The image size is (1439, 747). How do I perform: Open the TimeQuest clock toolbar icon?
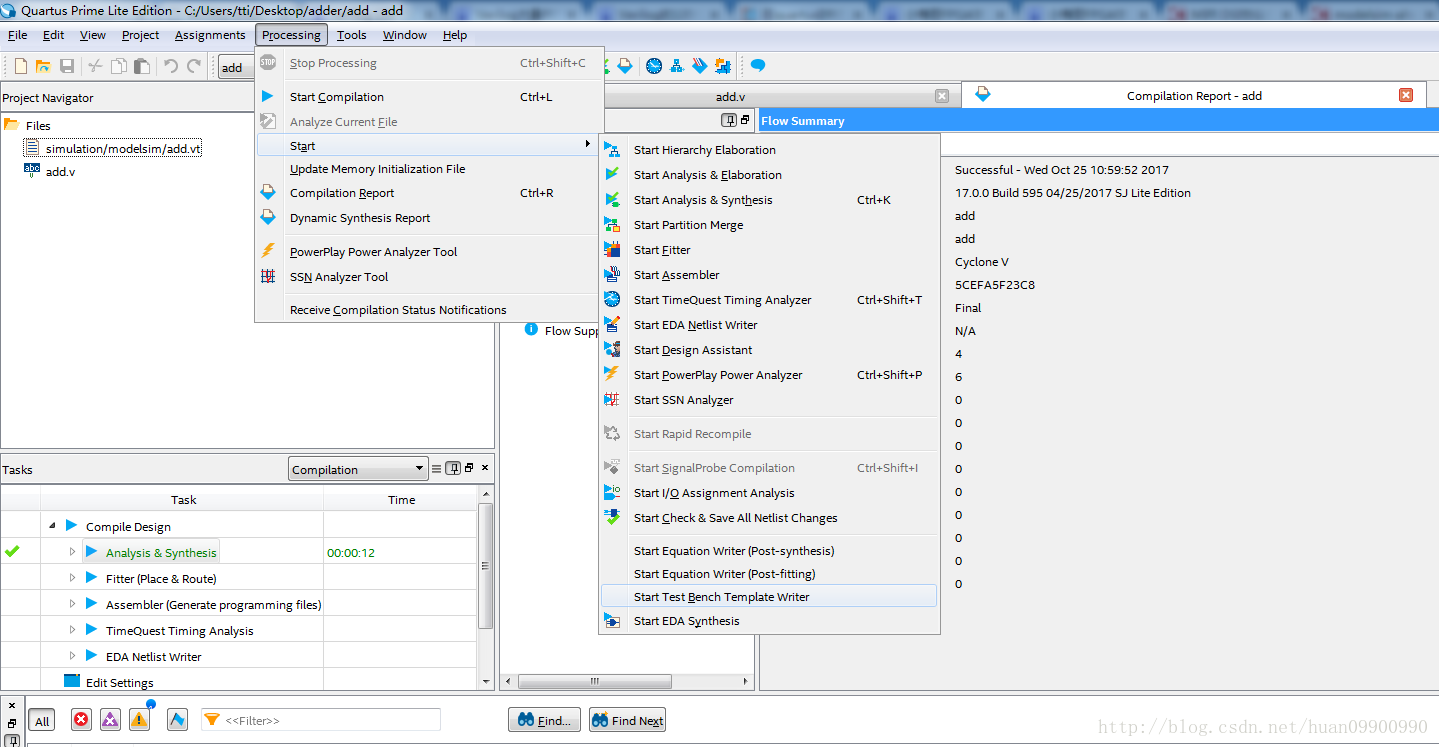coord(654,66)
